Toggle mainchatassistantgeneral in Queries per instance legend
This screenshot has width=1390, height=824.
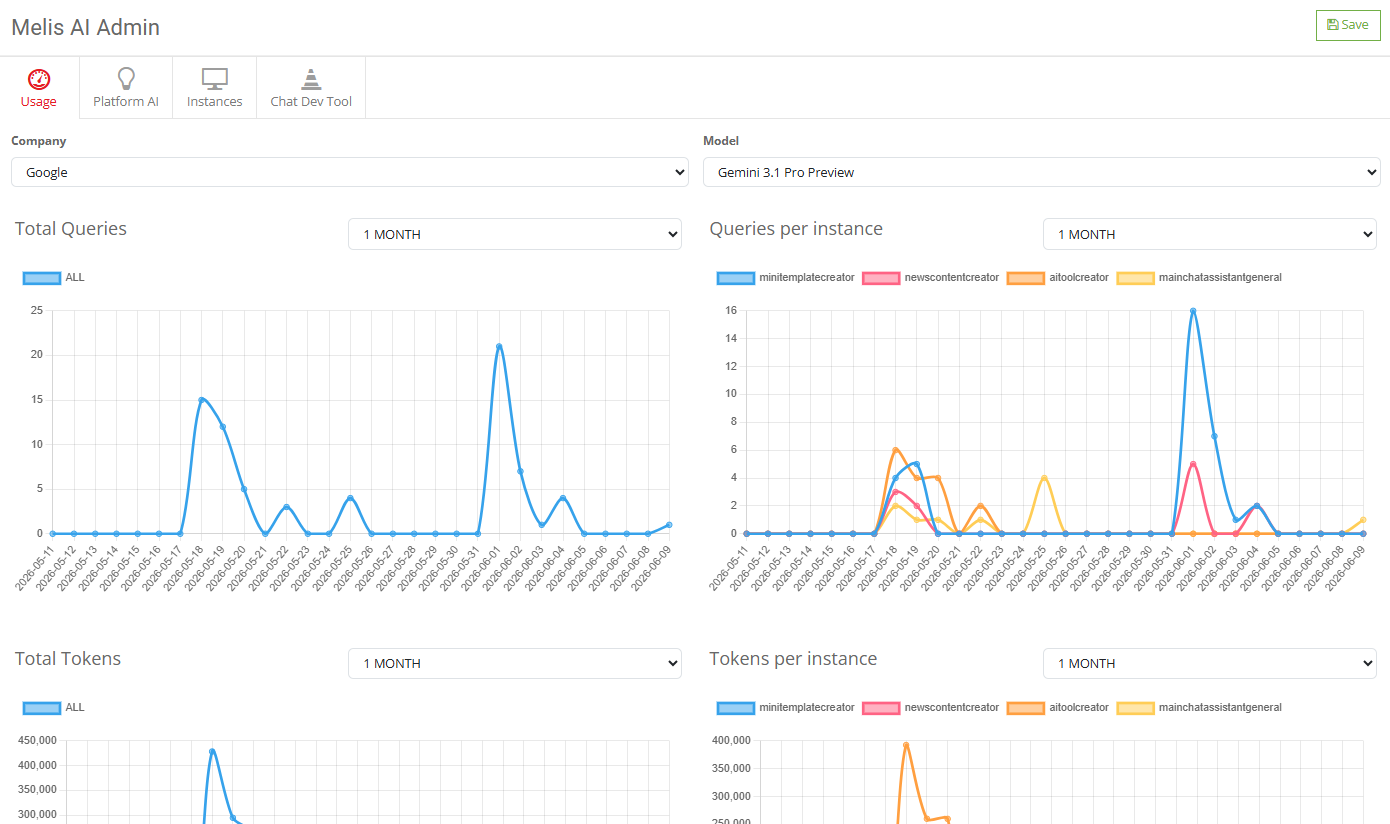(x=1199, y=277)
